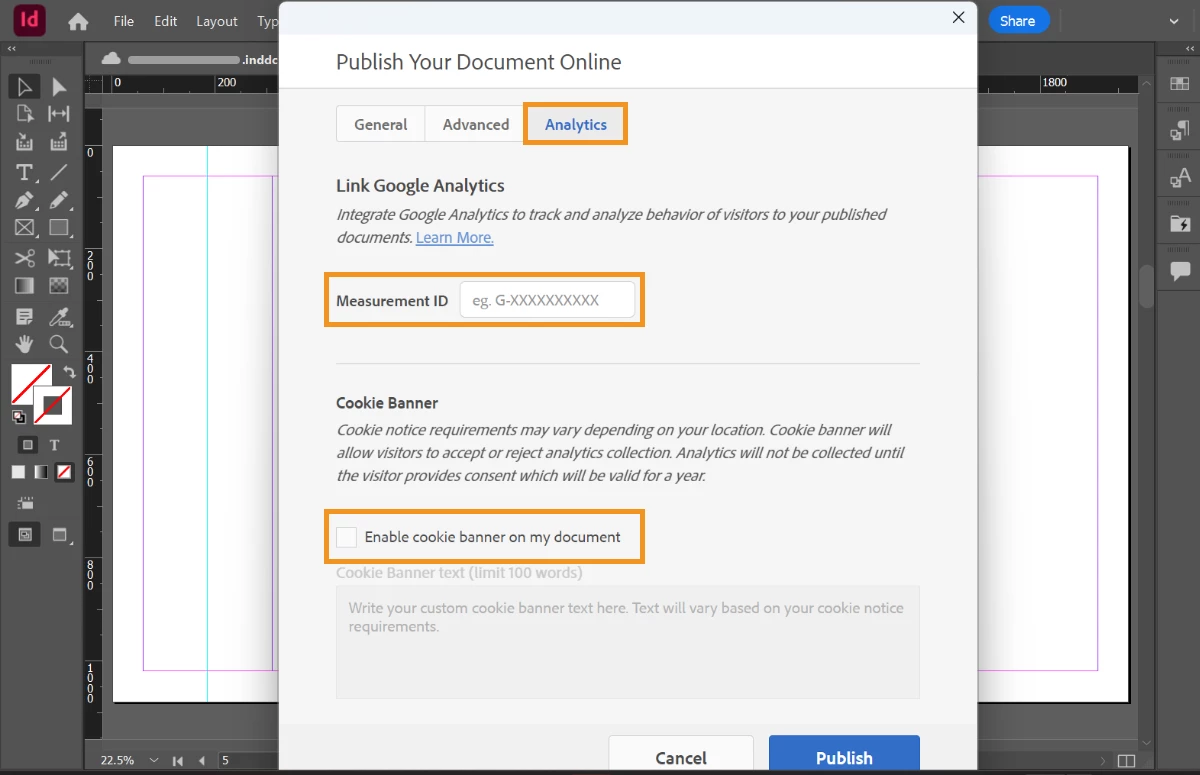Apply solid color swatch button
Viewport: 1200px width, 775px height.
18,472
